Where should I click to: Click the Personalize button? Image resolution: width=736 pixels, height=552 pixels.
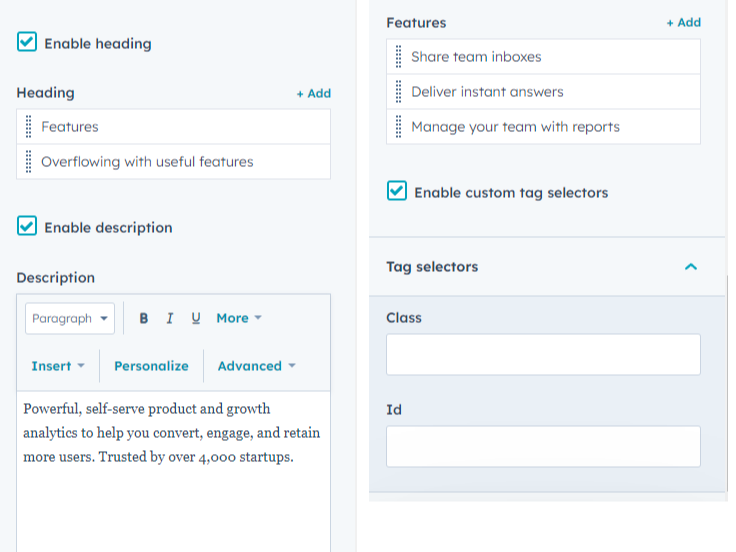tap(151, 366)
